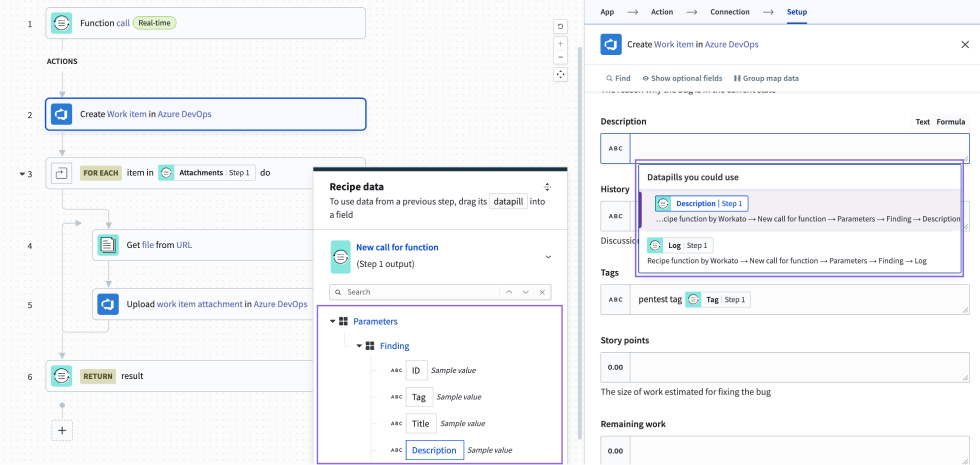Click the Tag datapill in Finding tree
This screenshot has width=980, height=465.
click(418, 397)
